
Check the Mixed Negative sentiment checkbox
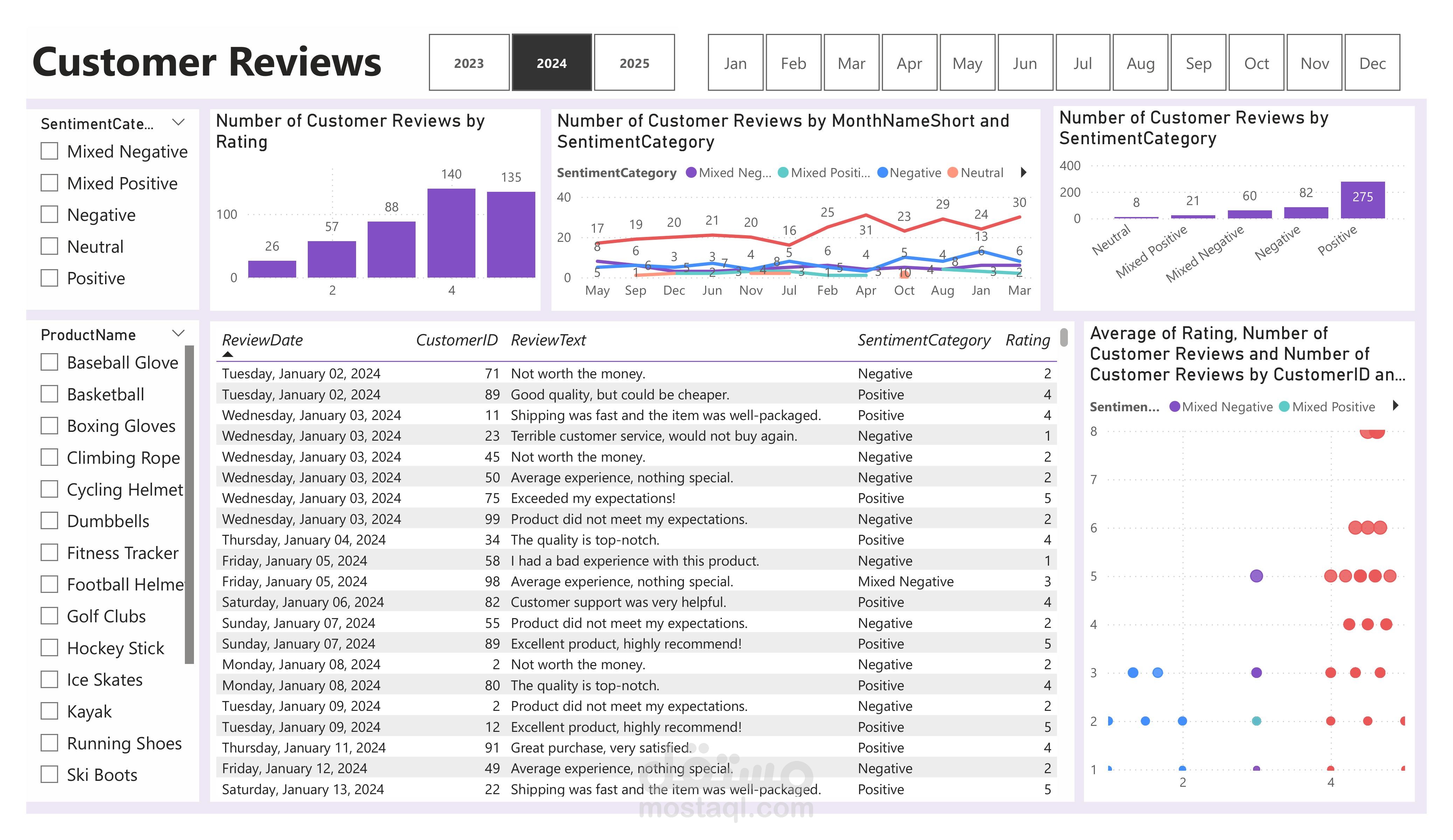pos(50,151)
